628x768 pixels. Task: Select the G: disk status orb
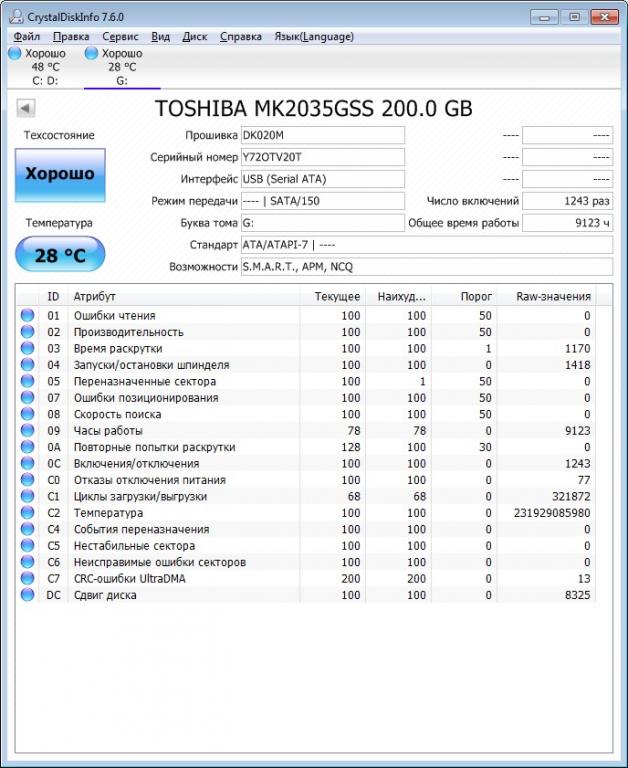coord(92,53)
